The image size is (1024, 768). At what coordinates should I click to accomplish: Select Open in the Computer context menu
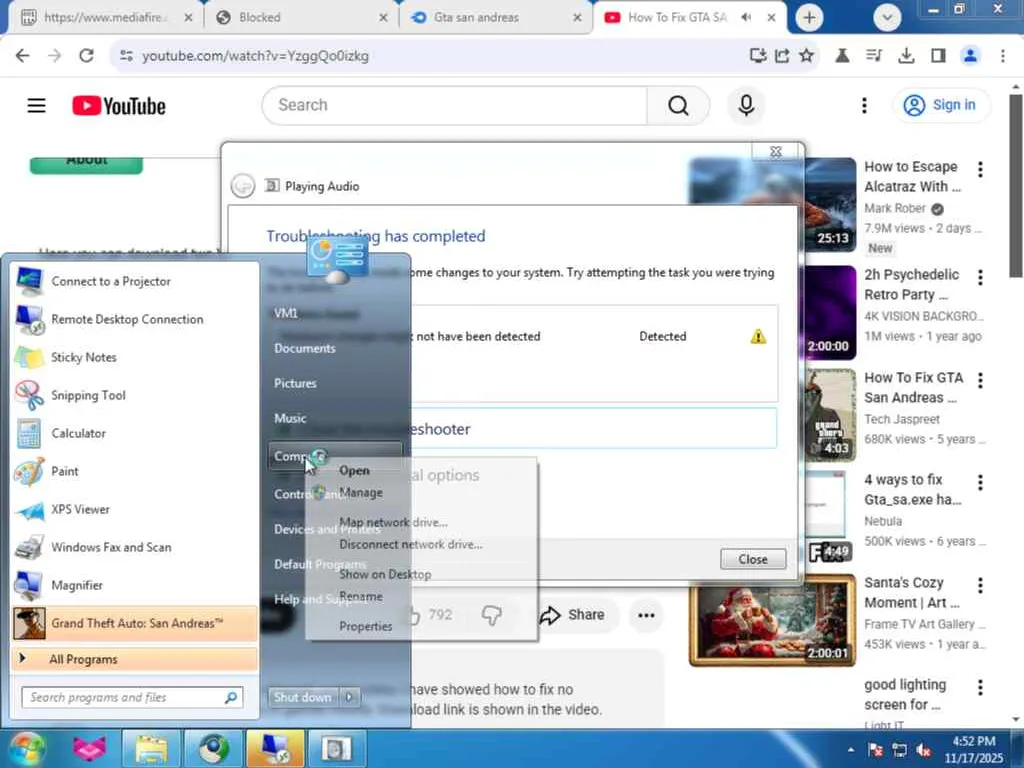[x=355, y=470]
